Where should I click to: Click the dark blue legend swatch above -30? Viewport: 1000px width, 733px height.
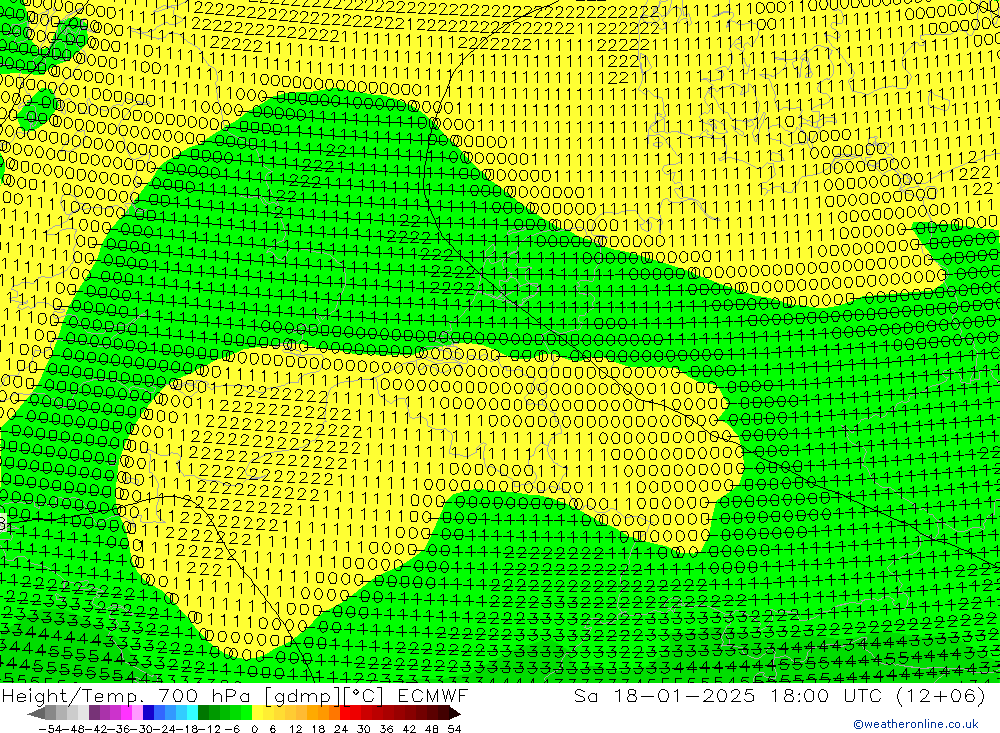pos(148,713)
